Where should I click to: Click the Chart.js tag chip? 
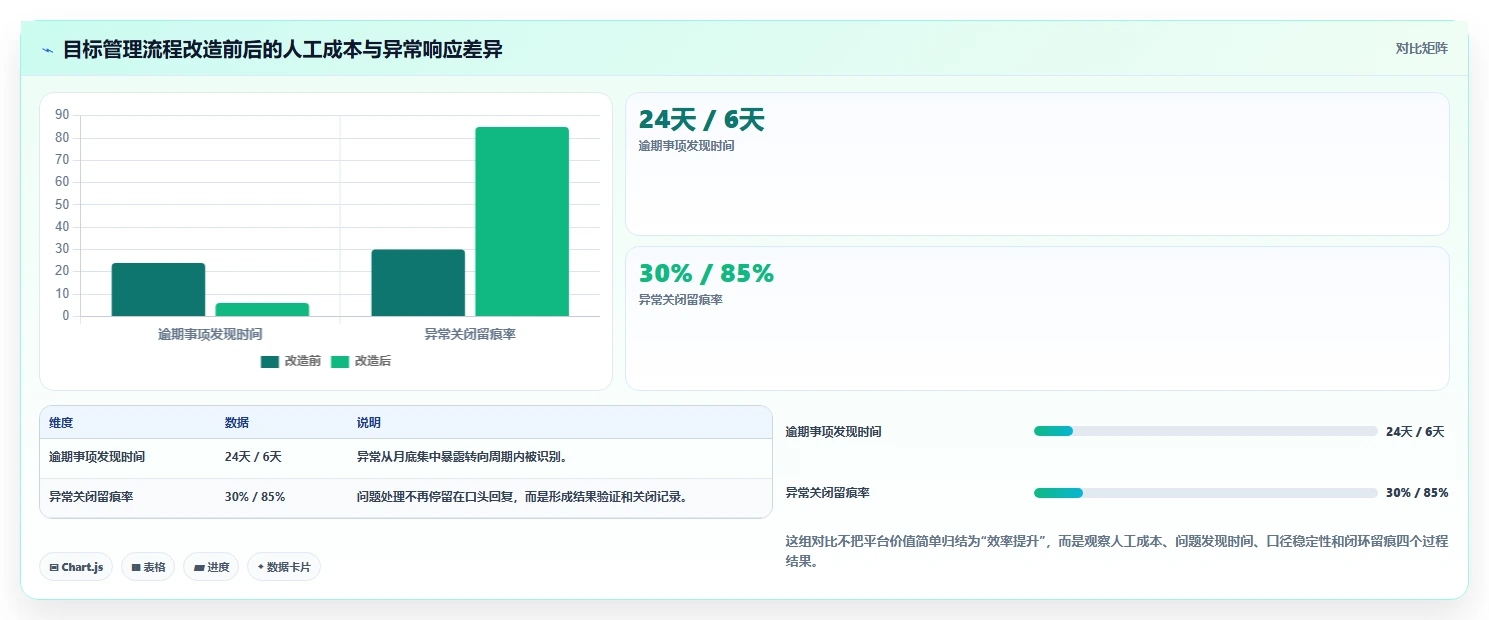point(77,567)
